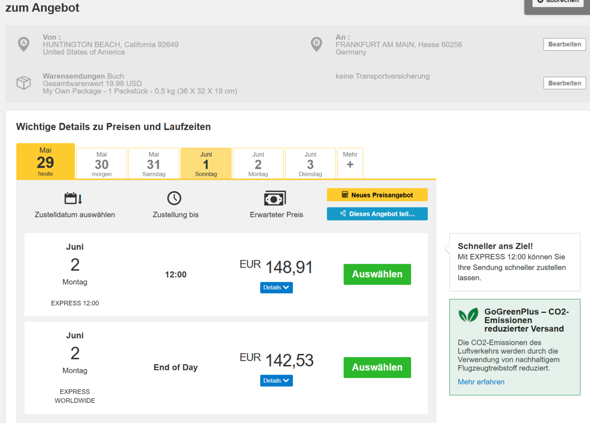590x423 pixels.
Task: Click the clock Zustellung bis icon
Action: (x=174, y=198)
